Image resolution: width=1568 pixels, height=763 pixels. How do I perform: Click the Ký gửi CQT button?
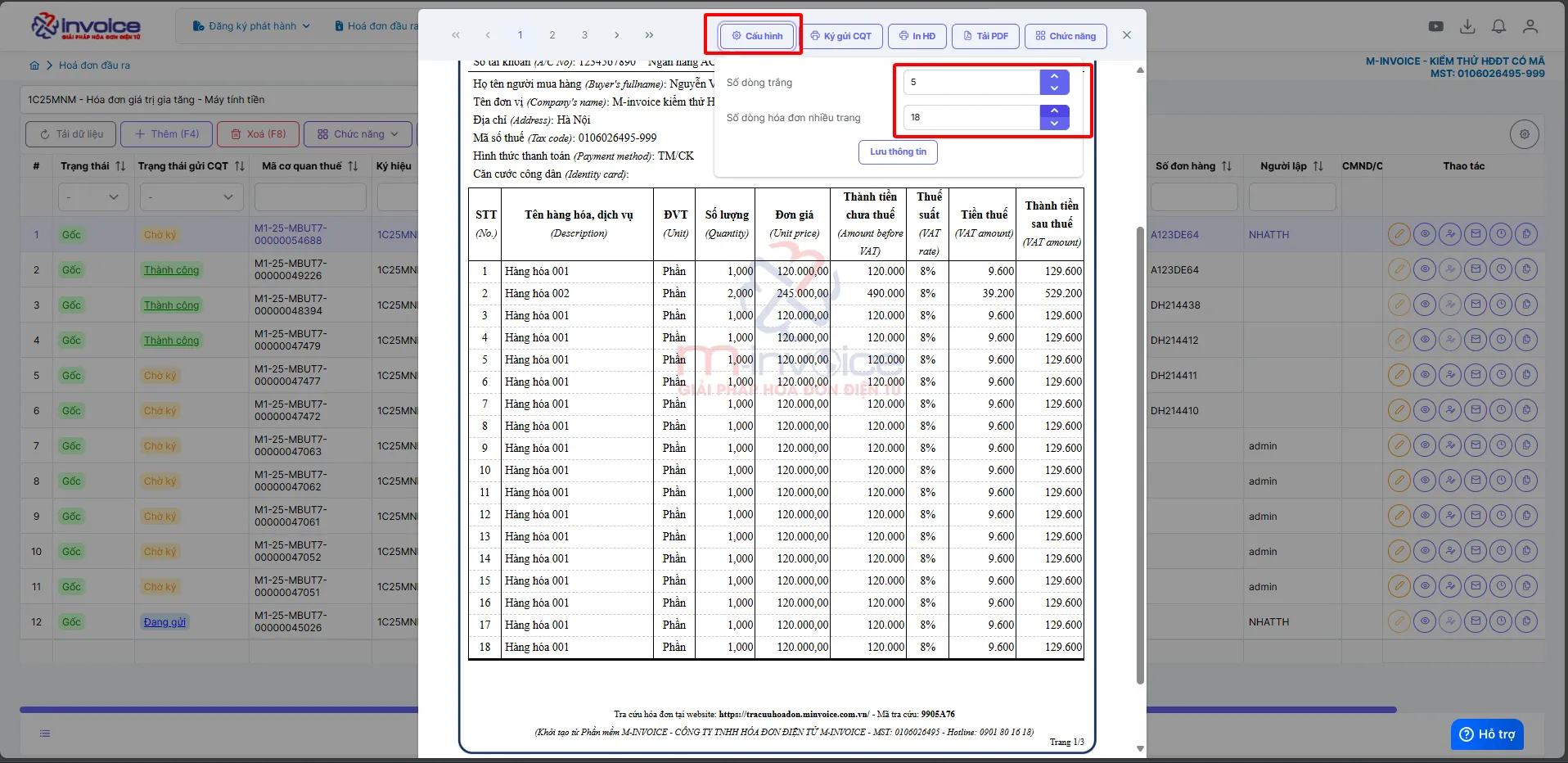point(840,36)
